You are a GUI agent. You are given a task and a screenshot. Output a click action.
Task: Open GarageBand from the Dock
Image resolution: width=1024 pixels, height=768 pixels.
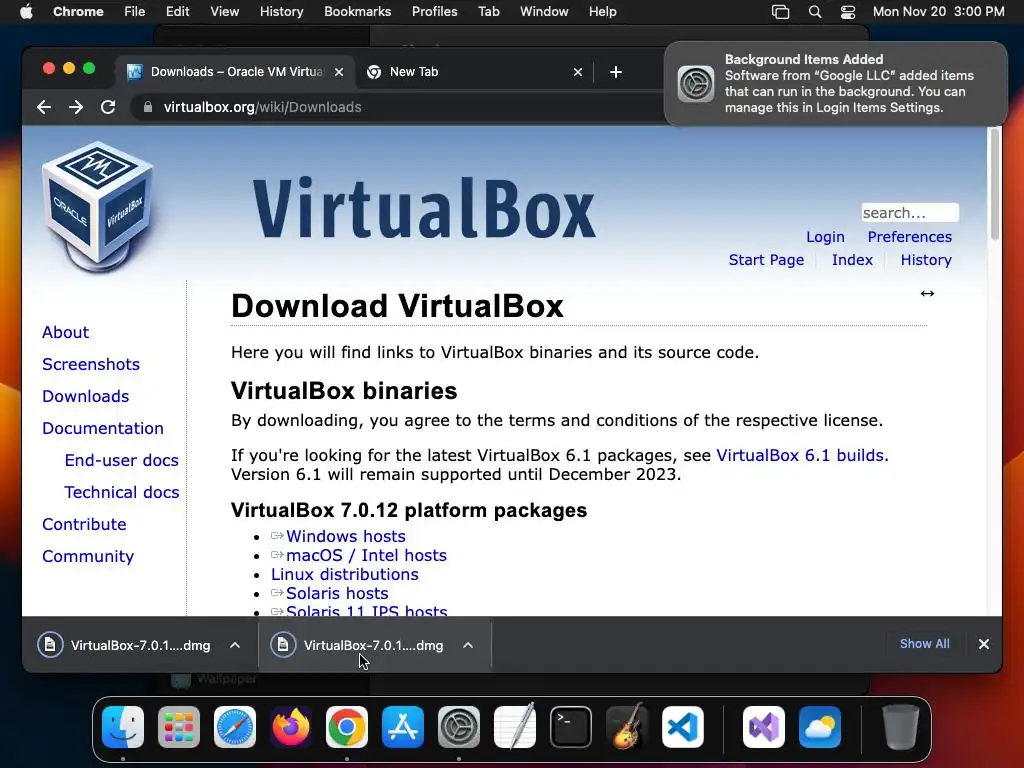[627, 727]
